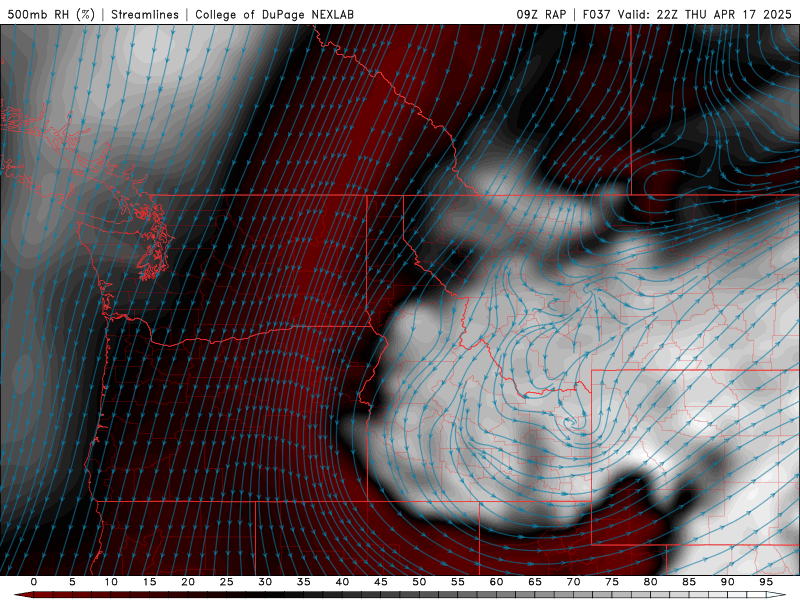Viewport: 800px width, 600px height.
Task: Click the colorbar label "35"
Action: 304,582
